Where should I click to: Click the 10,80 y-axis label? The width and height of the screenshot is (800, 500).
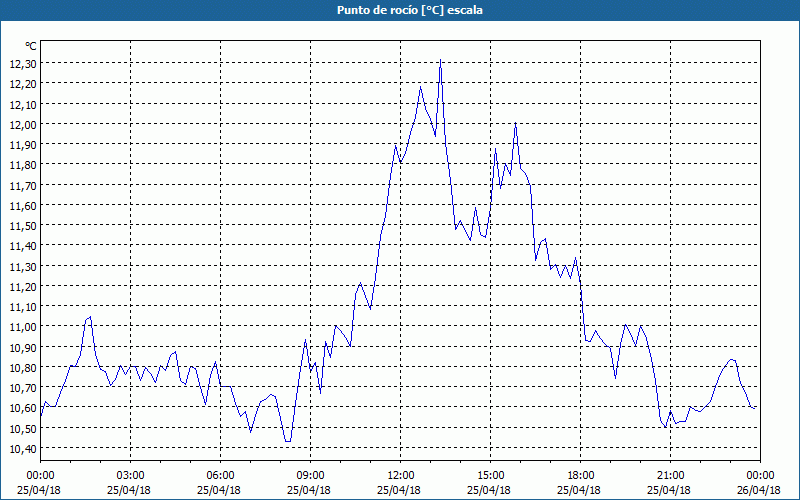pos(23,367)
